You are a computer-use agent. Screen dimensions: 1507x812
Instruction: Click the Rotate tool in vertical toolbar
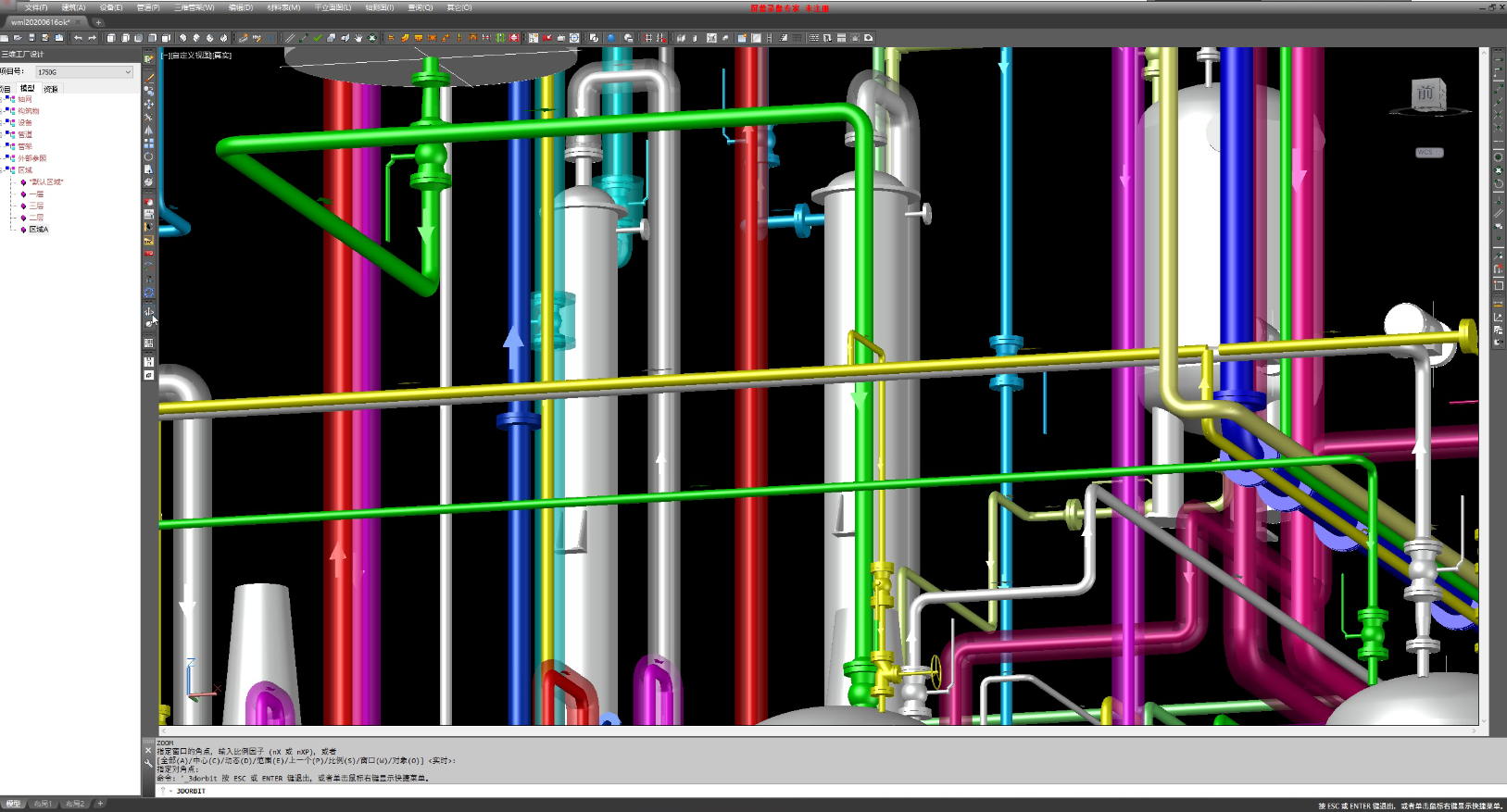tap(148, 156)
